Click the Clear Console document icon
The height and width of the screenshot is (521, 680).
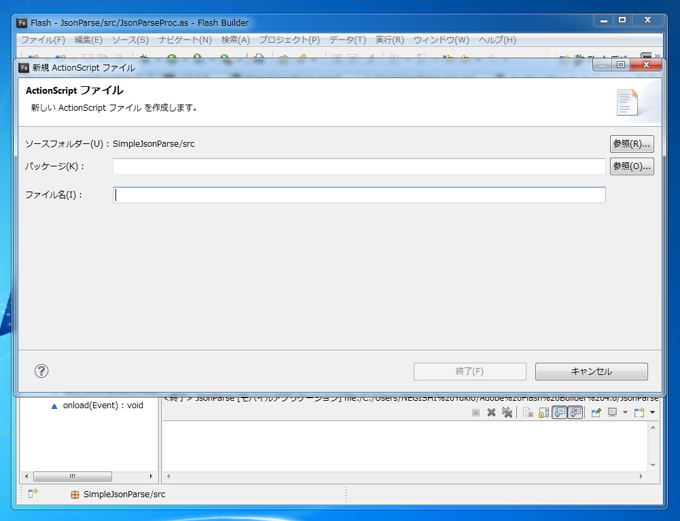(528, 413)
